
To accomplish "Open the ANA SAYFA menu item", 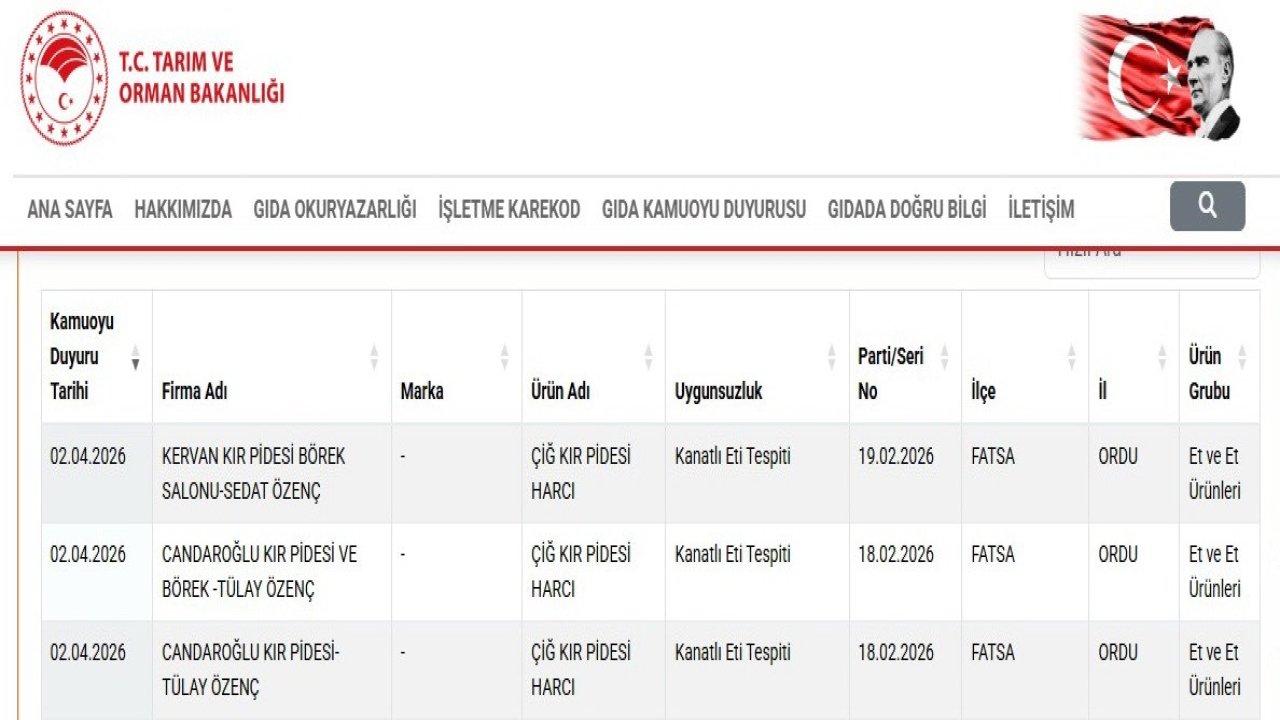I will pos(70,209).
